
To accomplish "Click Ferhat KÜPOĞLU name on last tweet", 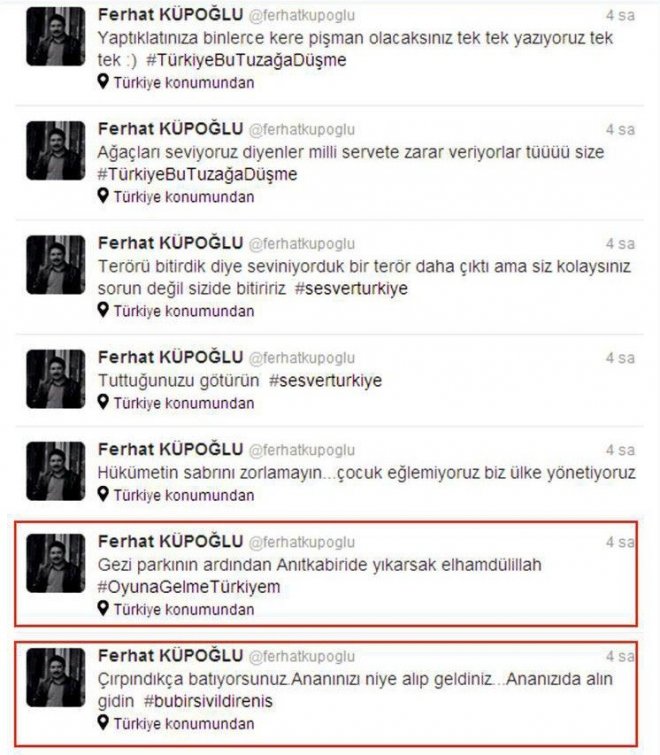I will click(x=170, y=655).
